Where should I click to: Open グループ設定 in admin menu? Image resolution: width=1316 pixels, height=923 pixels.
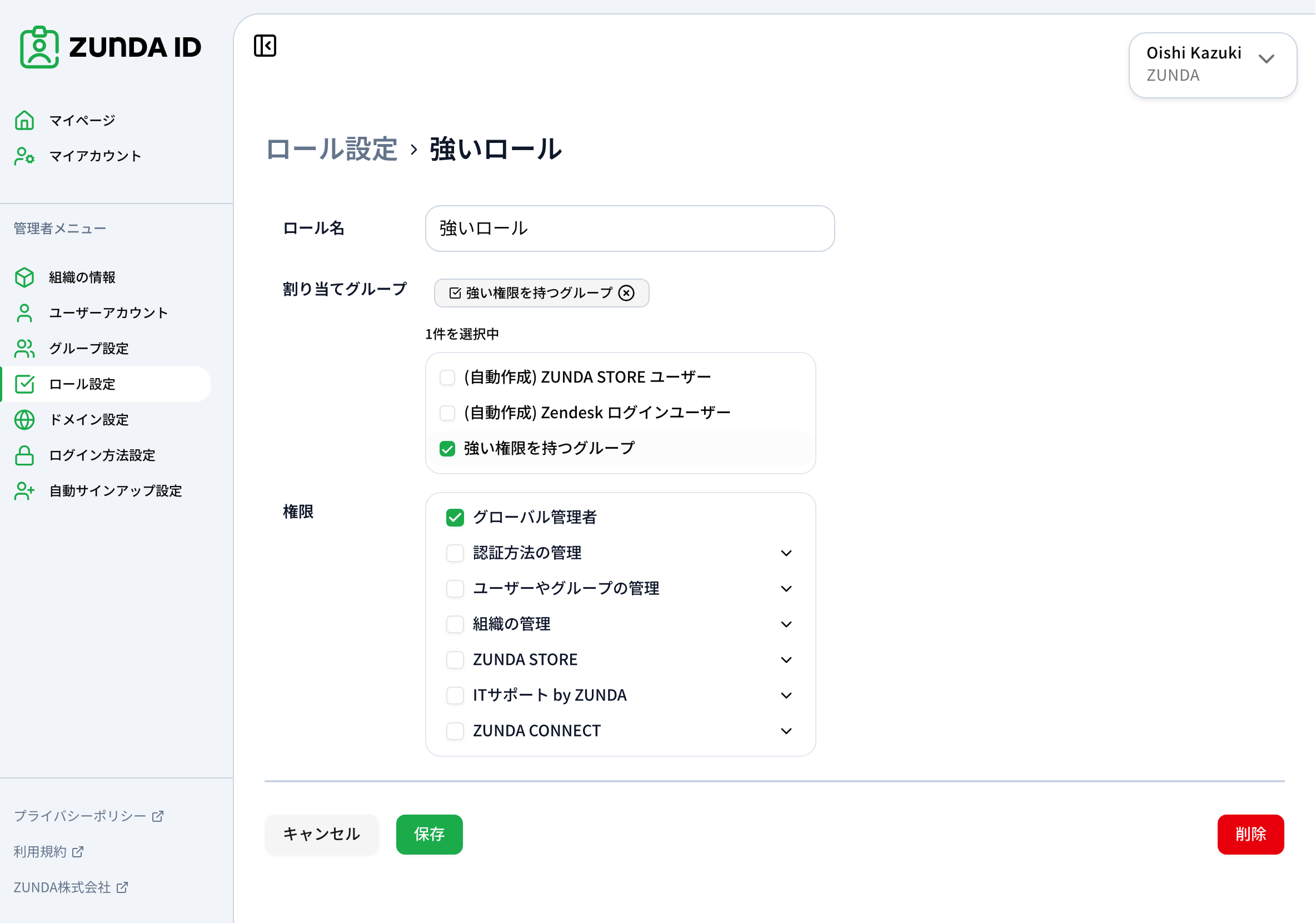tap(89, 349)
